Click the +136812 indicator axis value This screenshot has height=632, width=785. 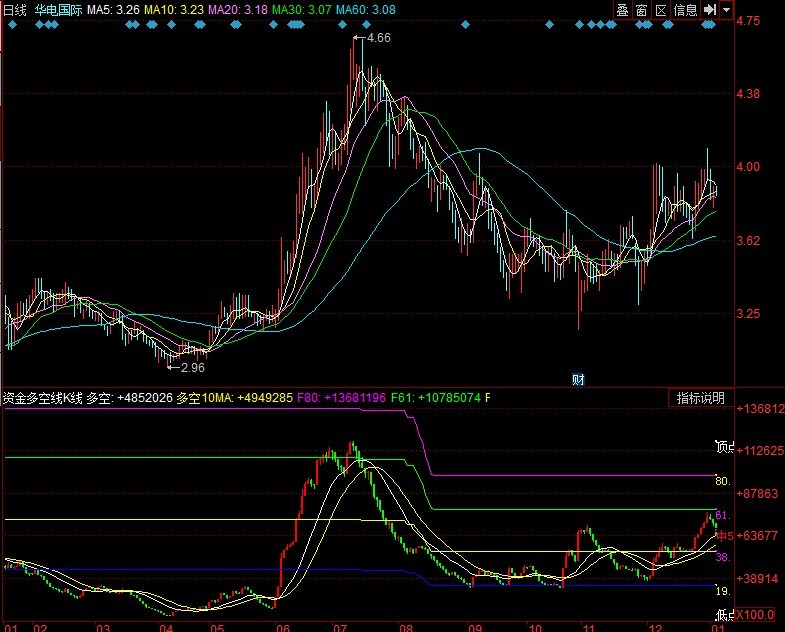point(760,409)
